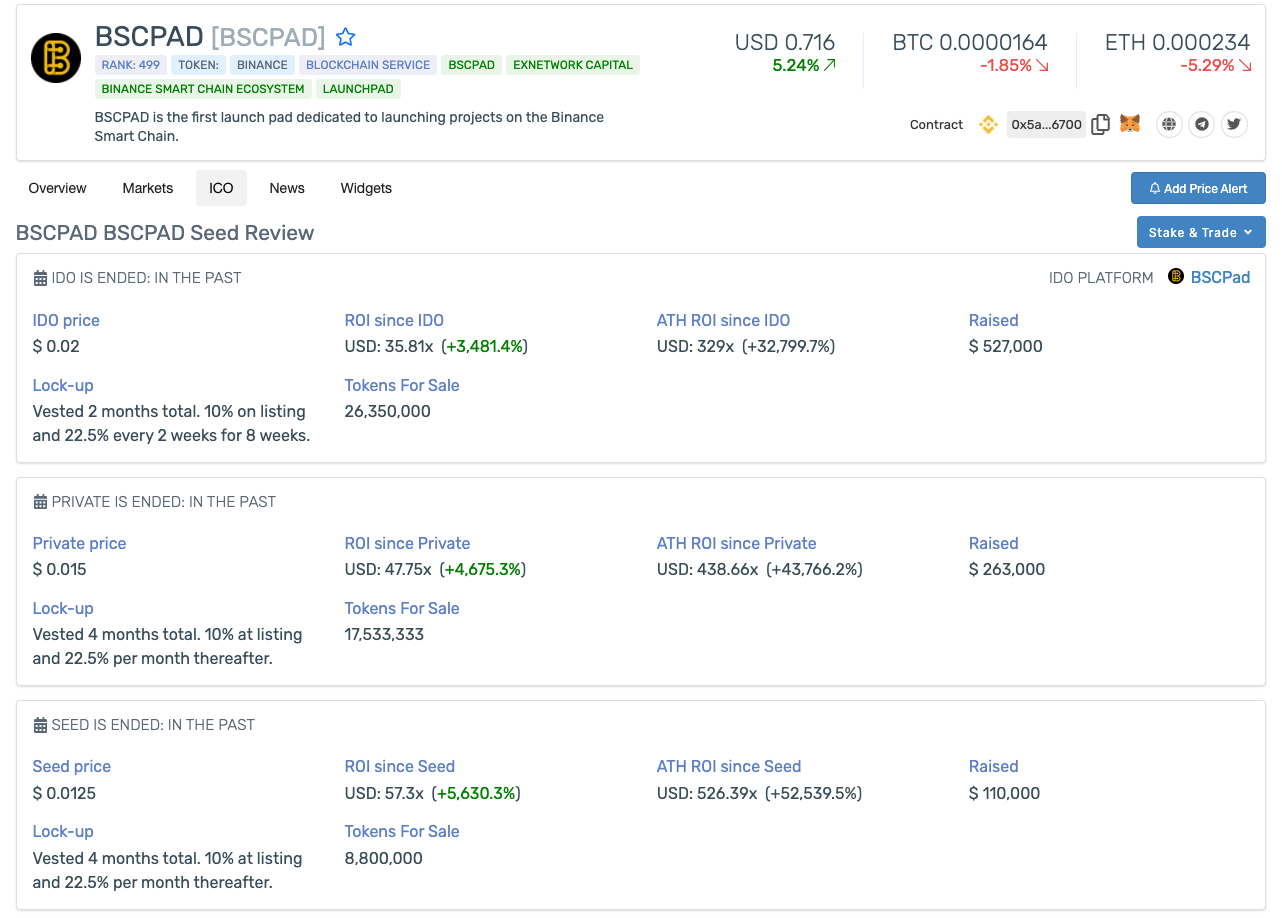Click Private raised amount $ 263,000
Viewport: 1282px width, 918px height.
click(1007, 569)
